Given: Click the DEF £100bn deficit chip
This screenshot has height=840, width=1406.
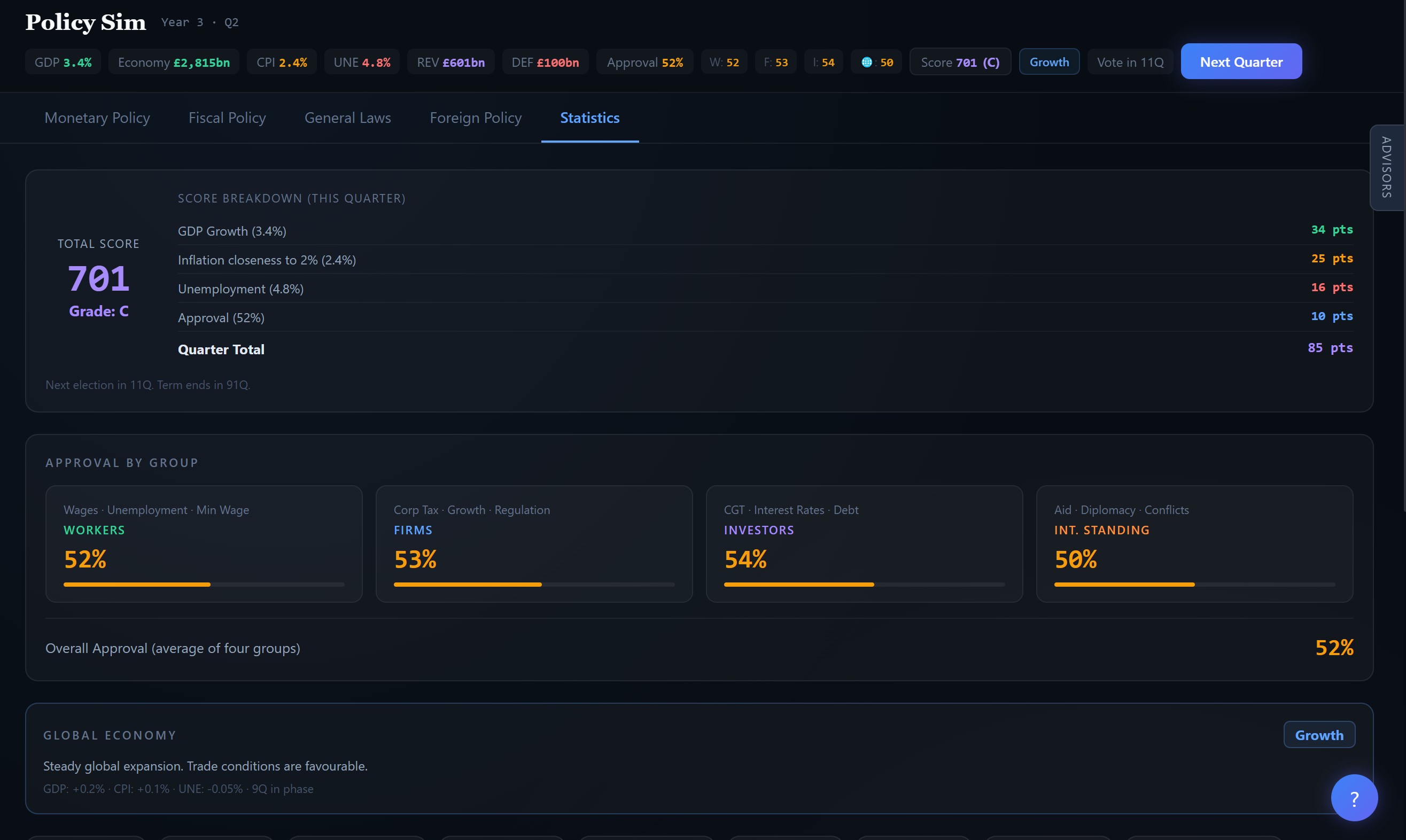Looking at the screenshot, I should point(545,63).
